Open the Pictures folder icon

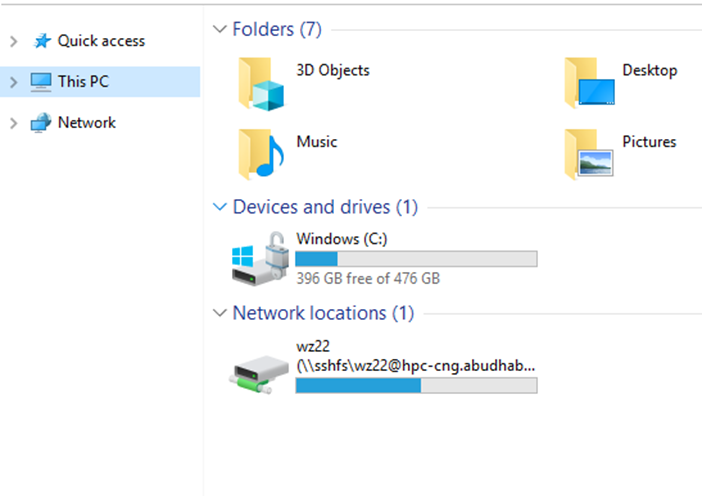tap(588, 154)
